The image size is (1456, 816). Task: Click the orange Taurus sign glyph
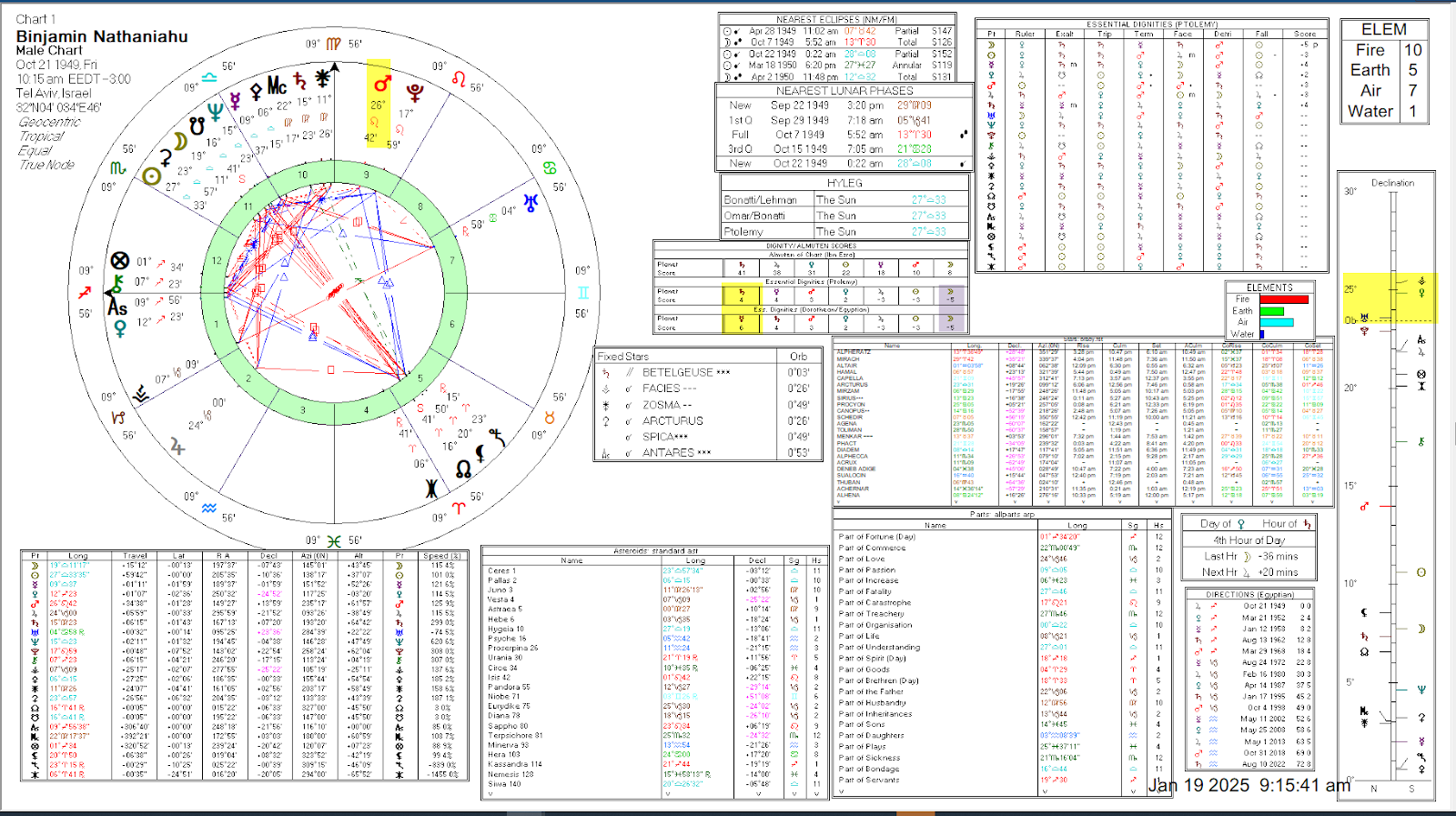pos(550,418)
